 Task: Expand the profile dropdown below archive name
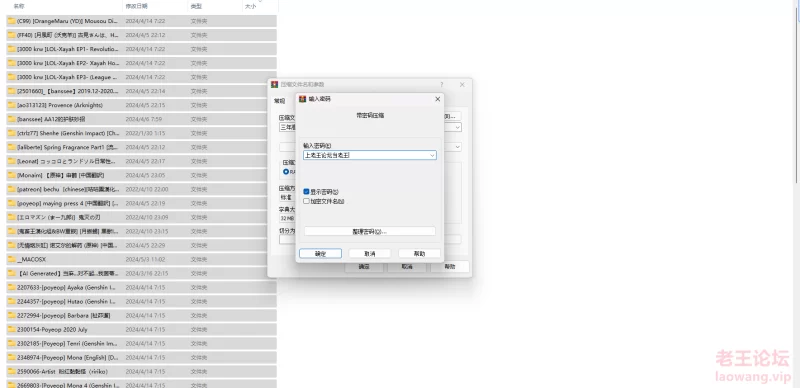[457, 147]
